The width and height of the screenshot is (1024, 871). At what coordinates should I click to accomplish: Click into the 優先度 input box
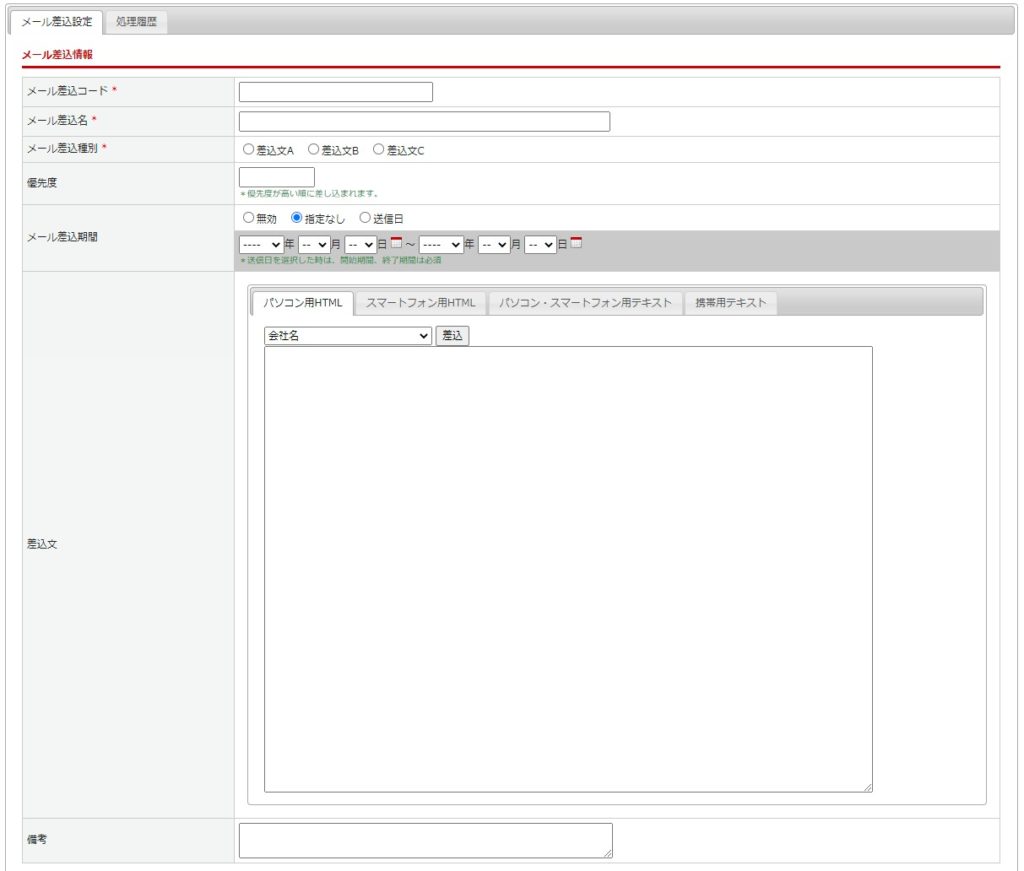tap(277, 177)
